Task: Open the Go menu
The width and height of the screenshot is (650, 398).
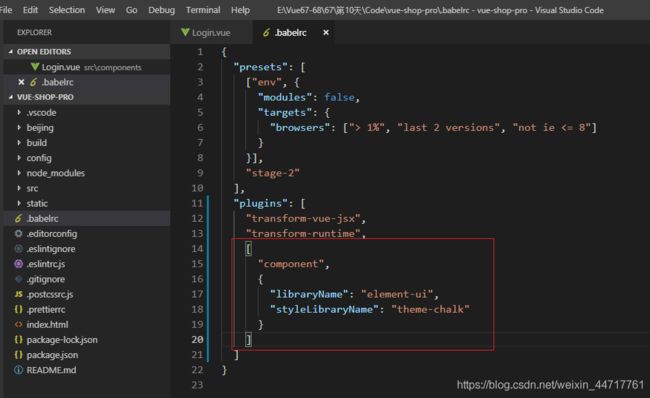Action: click(131, 10)
